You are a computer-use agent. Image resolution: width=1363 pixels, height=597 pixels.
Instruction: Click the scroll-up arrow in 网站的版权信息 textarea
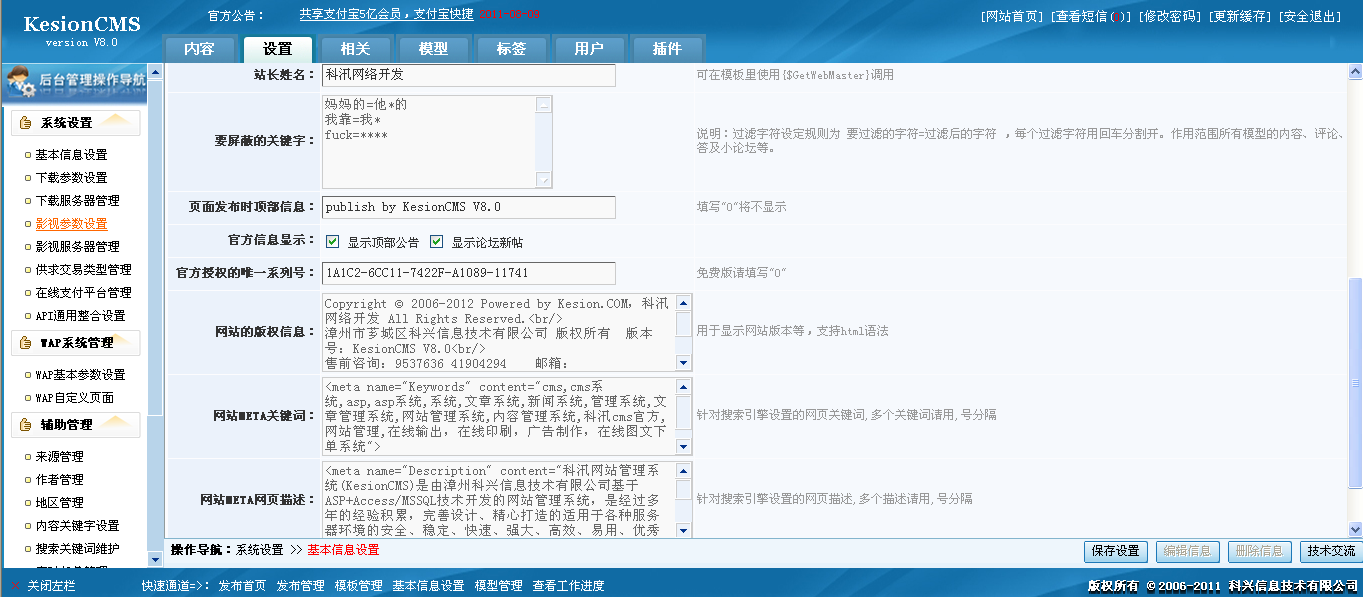click(684, 302)
